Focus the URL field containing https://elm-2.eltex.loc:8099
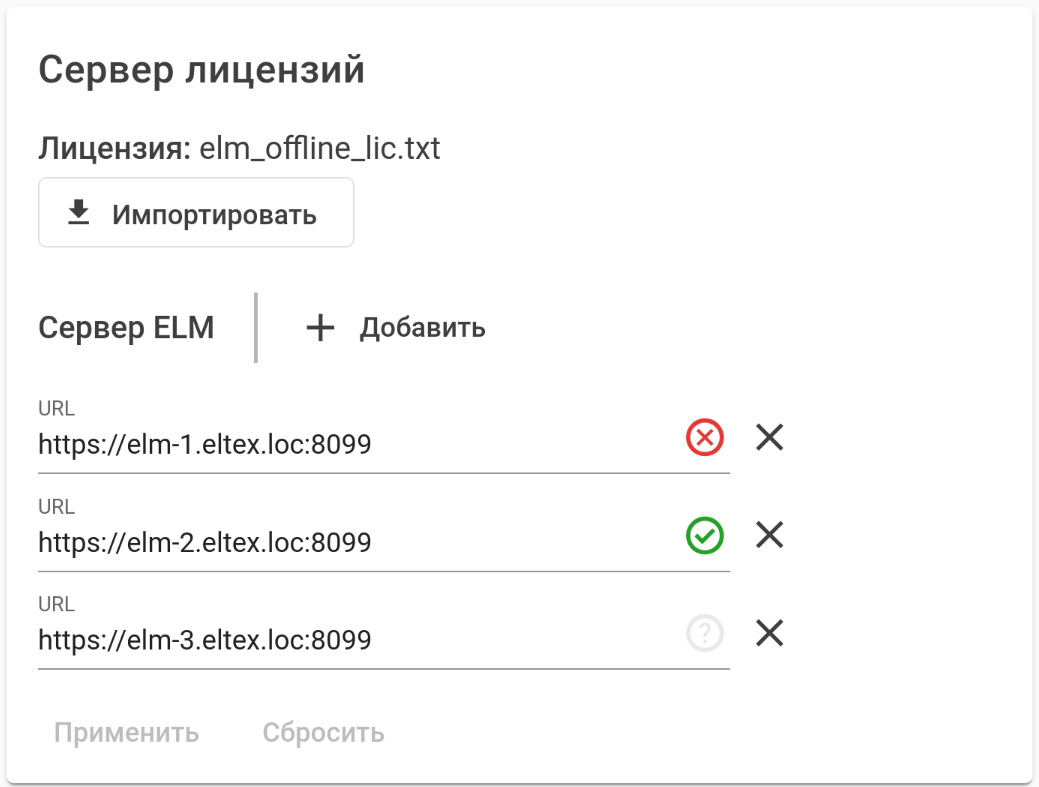1039x787 pixels. (x=350, y=542)
